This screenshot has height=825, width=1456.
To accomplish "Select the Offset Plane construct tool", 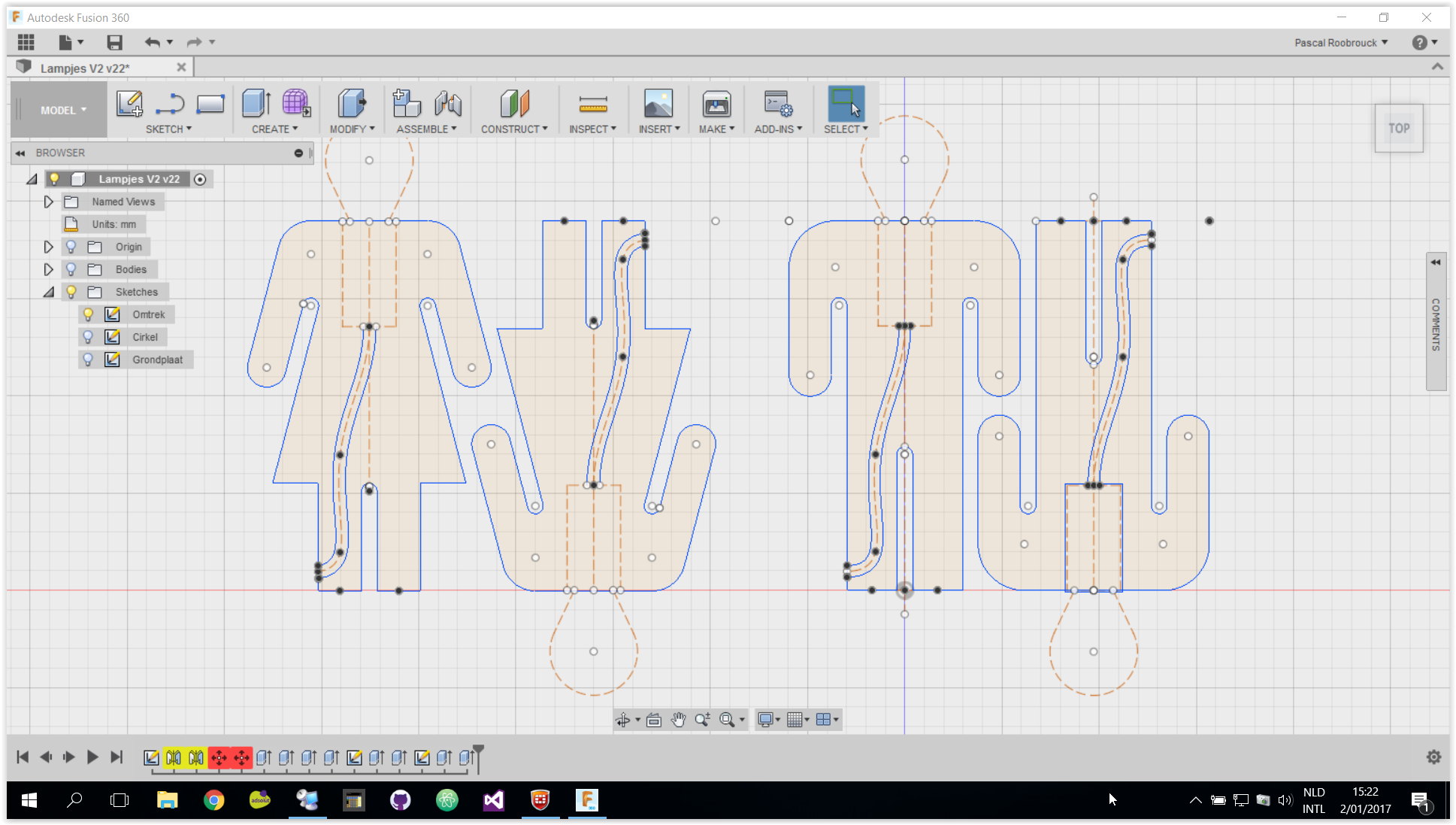I will pos(515,104).
